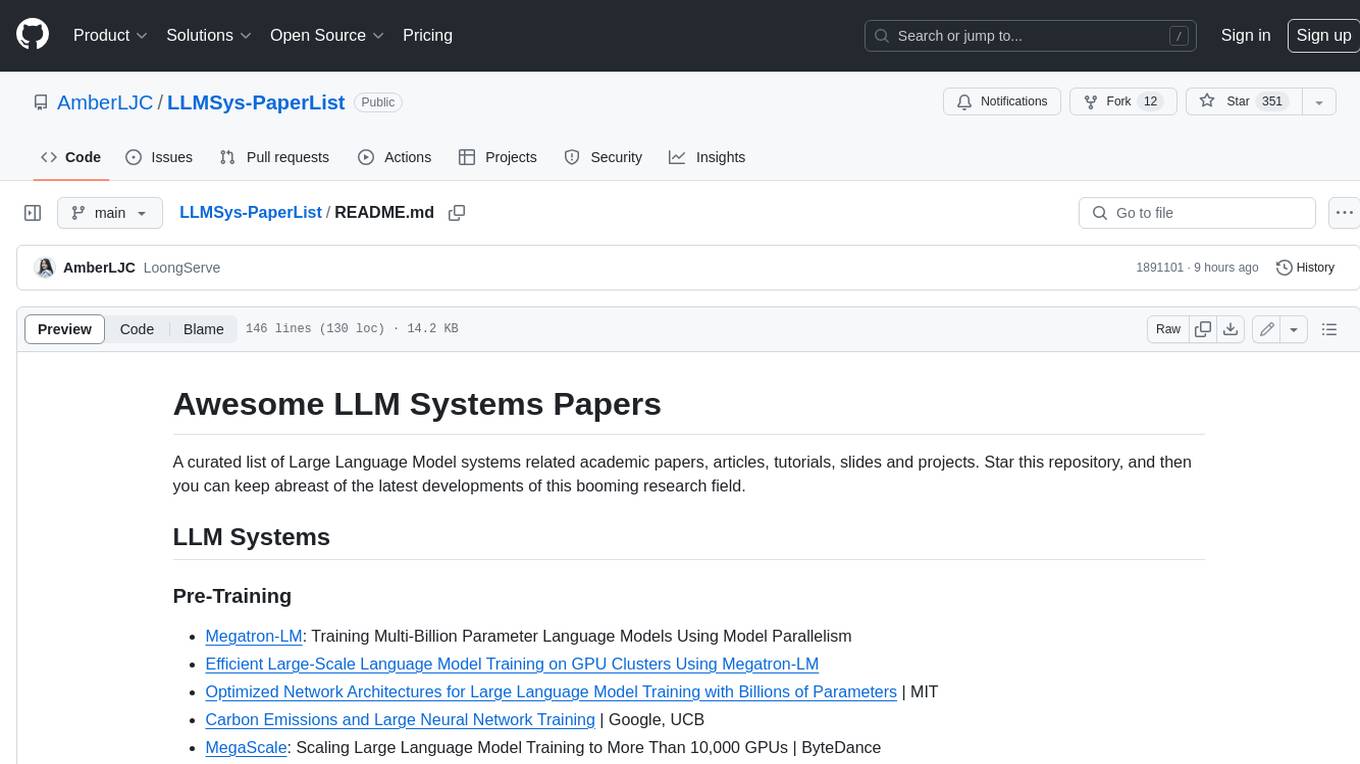The width and height of the screenshot is (1360, 764).
Task: Copy raw file contents
Action: click(1203, 329)
